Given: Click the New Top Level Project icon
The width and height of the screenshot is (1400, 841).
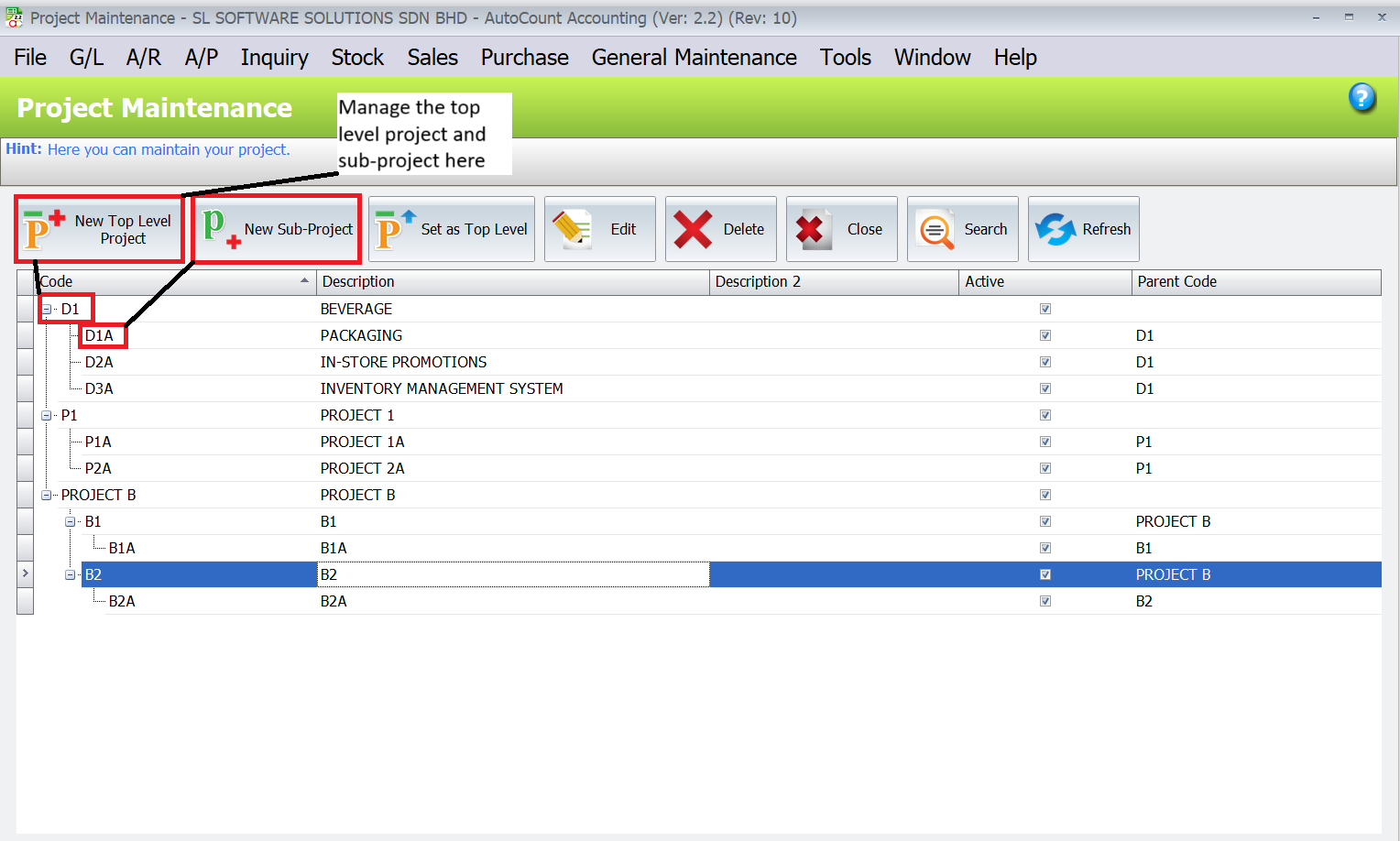Looking at the screenshot, I should (x=43, y=229).
